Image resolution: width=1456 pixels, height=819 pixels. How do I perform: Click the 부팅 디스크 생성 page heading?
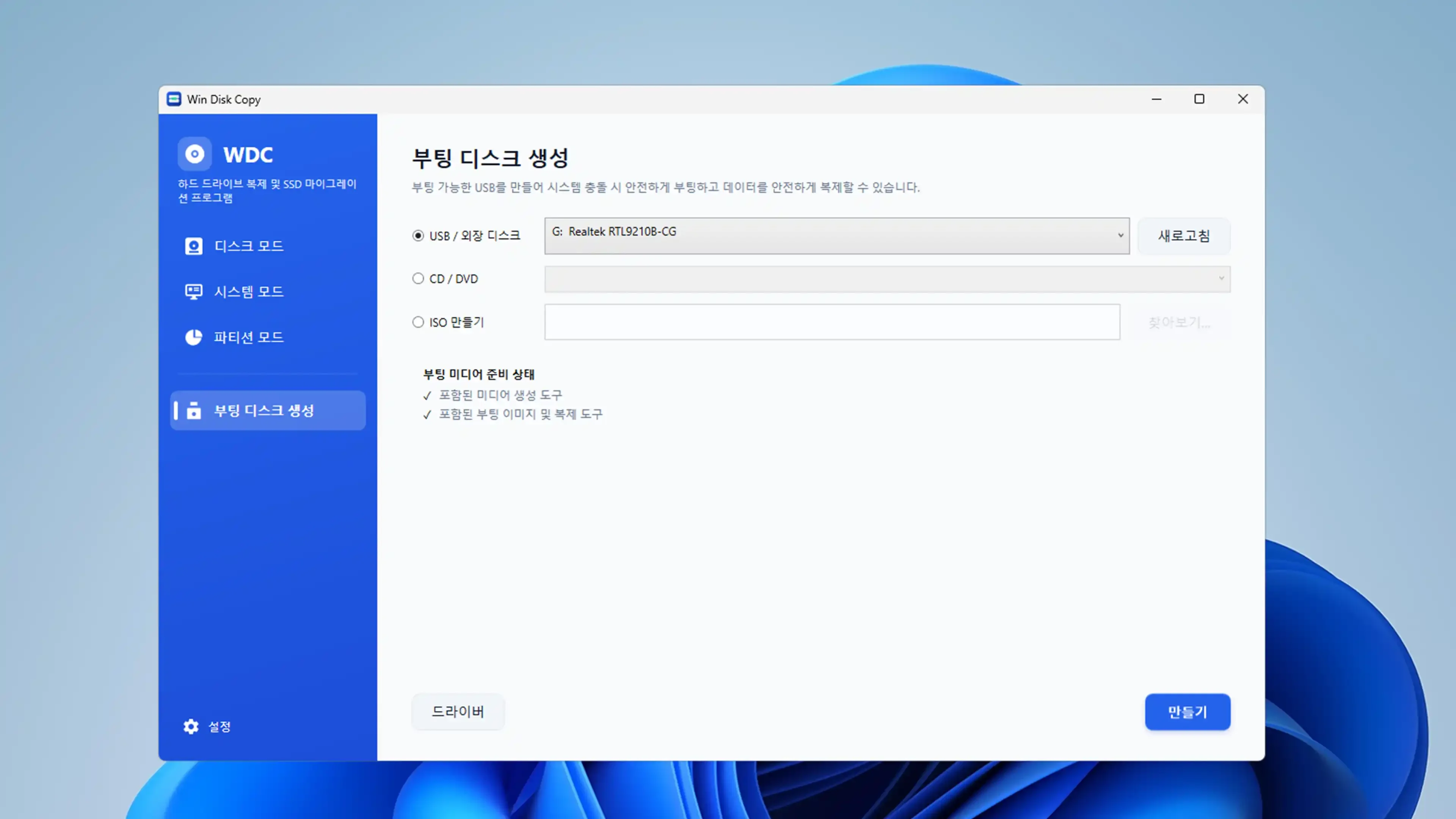point(490,158)
